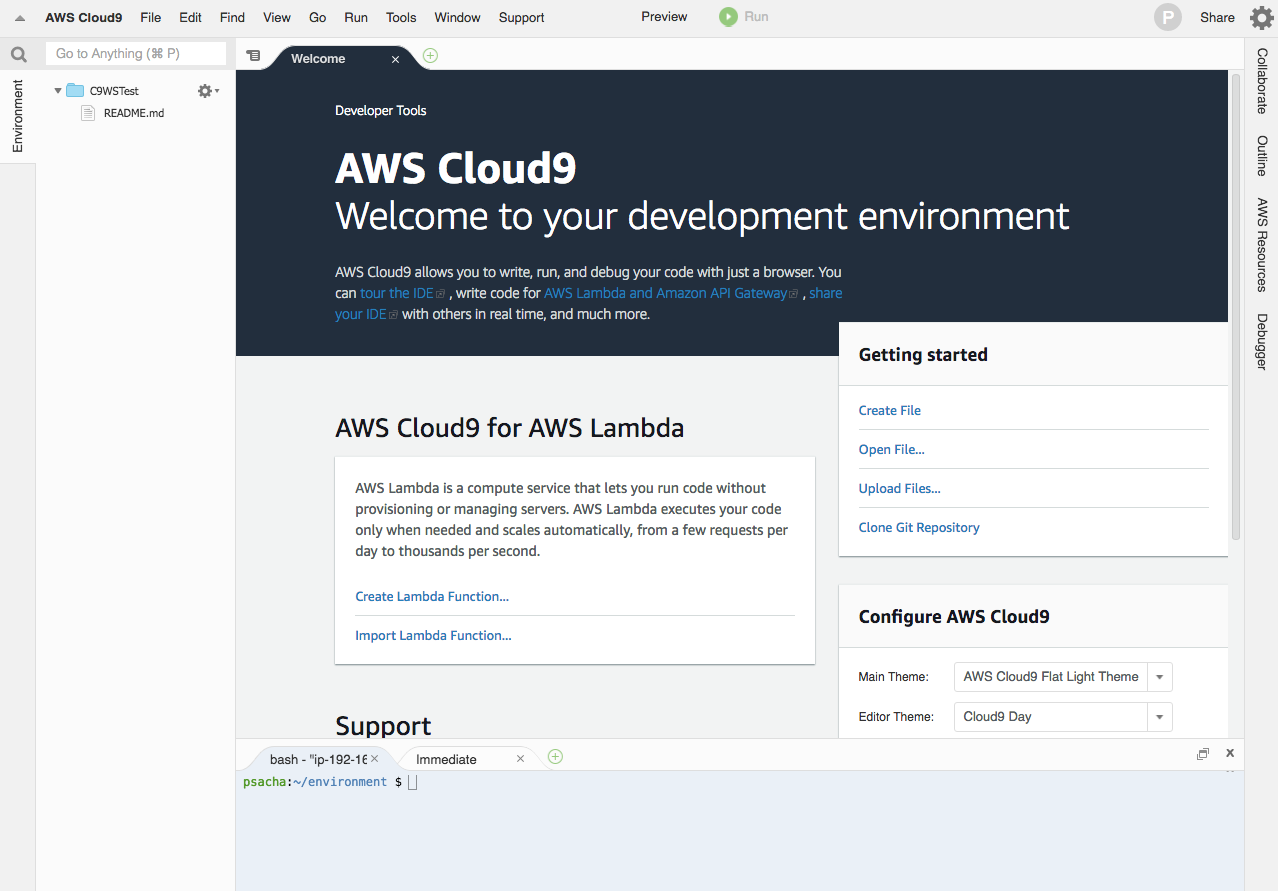Click the Welcome page vertical scrollbar

pos(1236,305)
